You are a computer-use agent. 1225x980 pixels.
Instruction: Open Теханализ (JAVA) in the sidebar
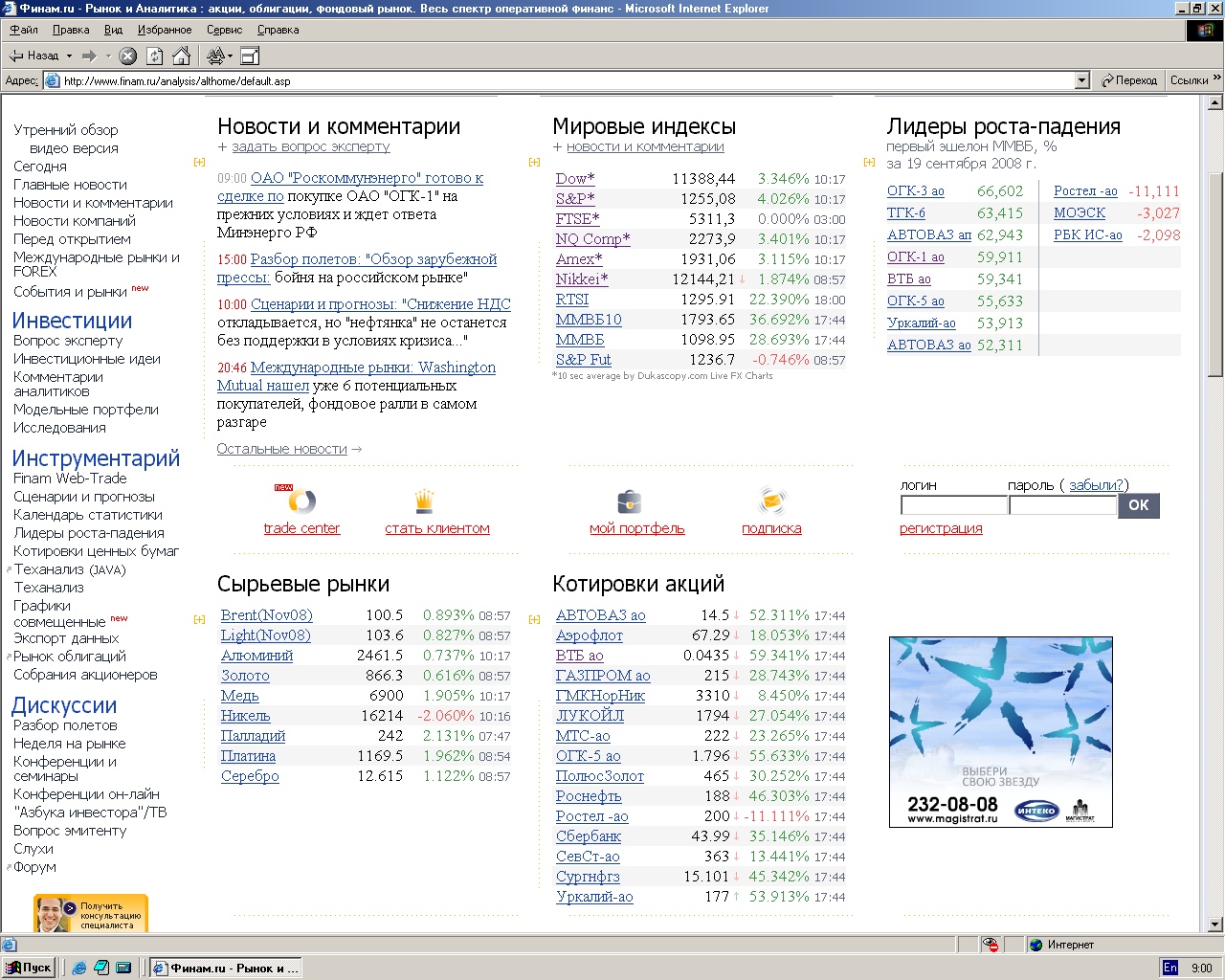(70, 569)
